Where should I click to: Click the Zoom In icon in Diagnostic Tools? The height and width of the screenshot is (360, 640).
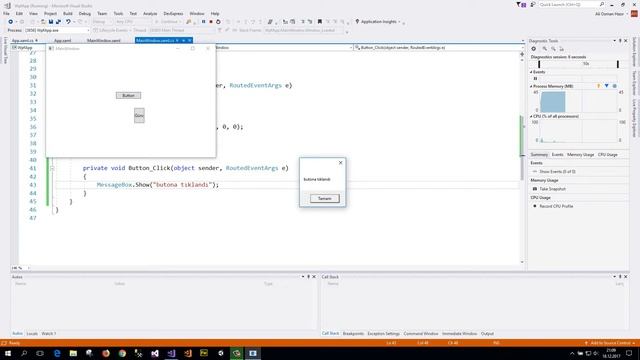point(544,49)
